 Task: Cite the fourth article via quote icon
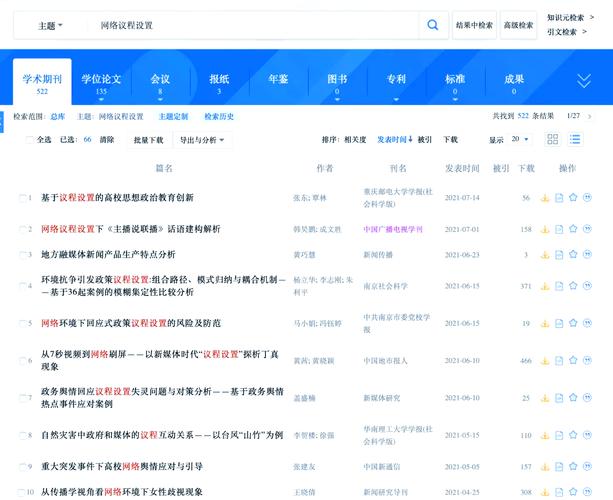(587, 285)
